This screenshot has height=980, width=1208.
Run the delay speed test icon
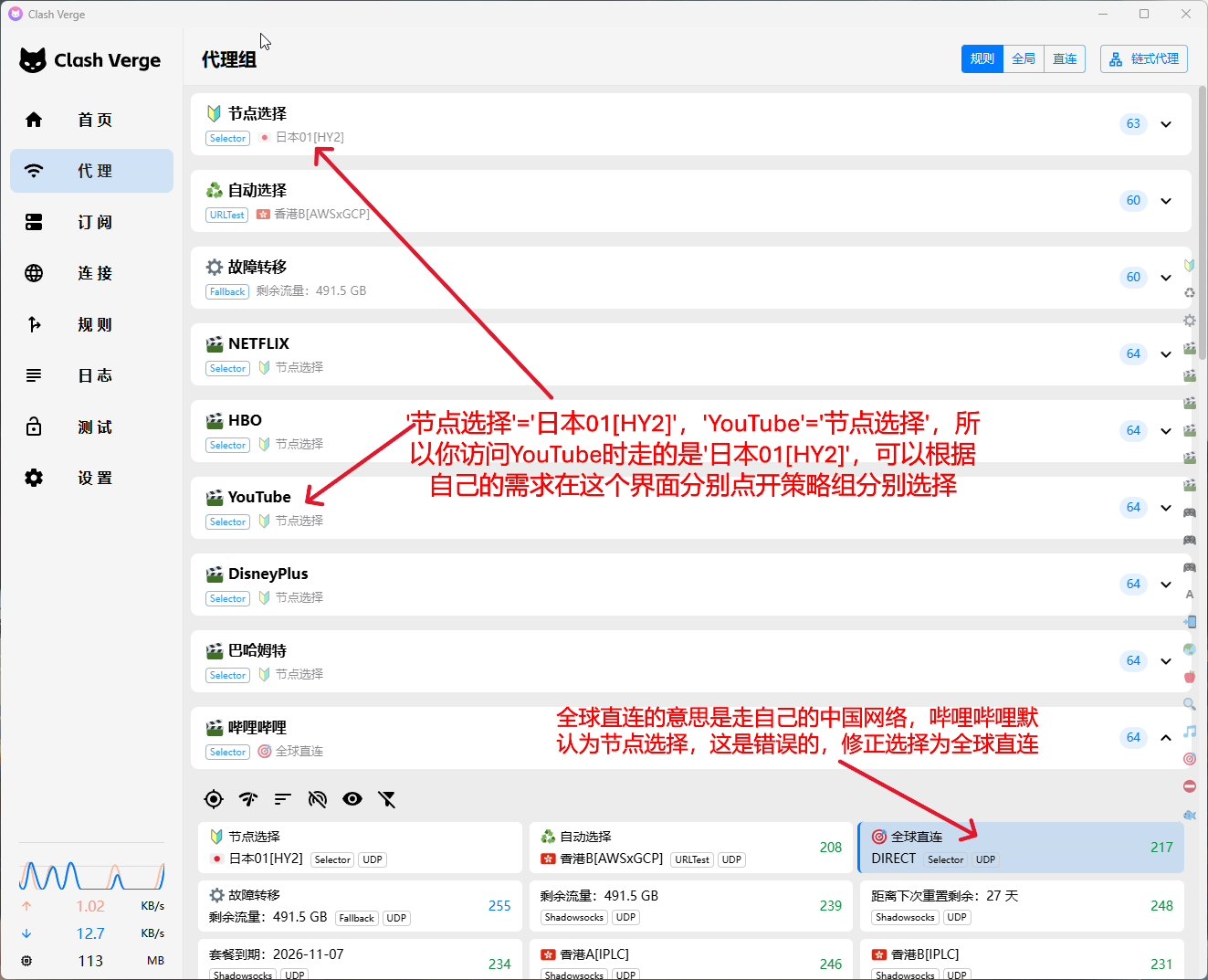[248, 799]
